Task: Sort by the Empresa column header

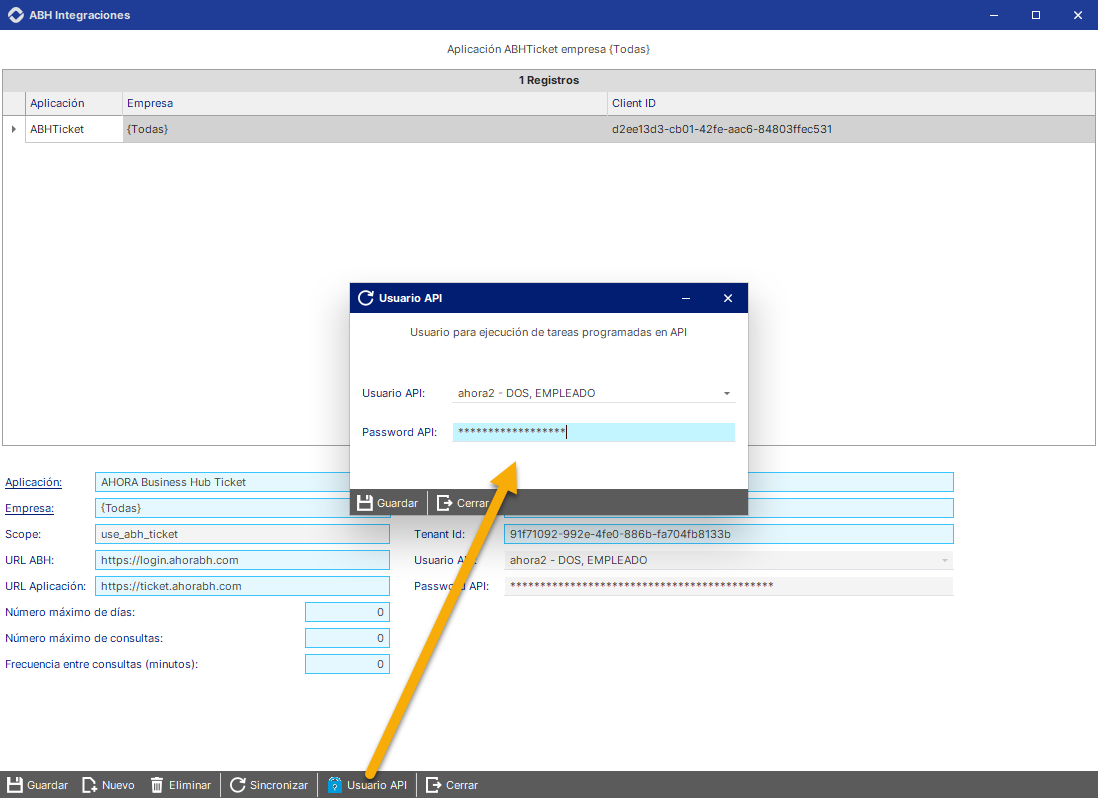Action: click(x=365, y=103)
